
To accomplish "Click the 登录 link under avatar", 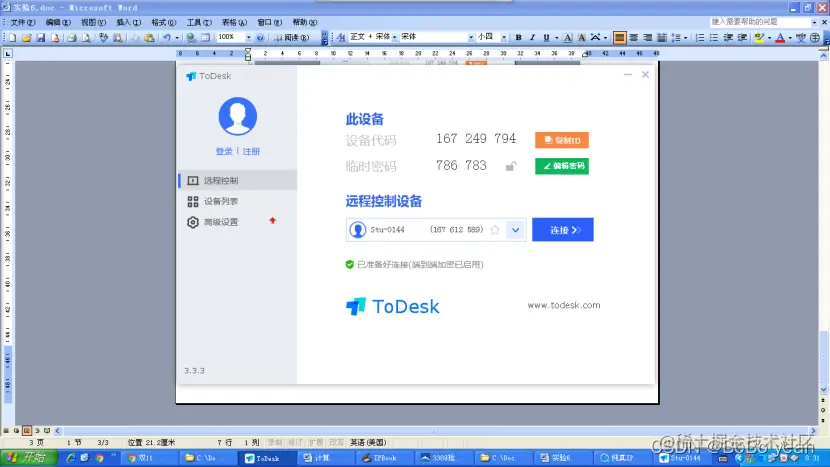I will point(224,151).
